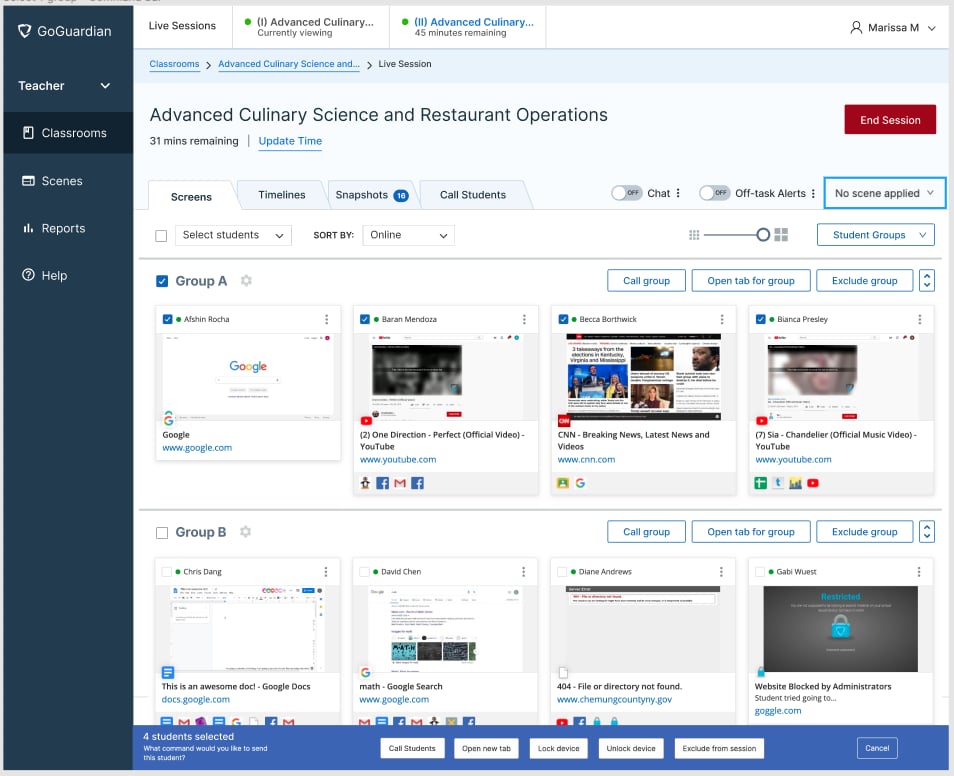Click Cancel in the selection bar
Image resolution: width=954 pixels, height=776 pixels.
877,748
